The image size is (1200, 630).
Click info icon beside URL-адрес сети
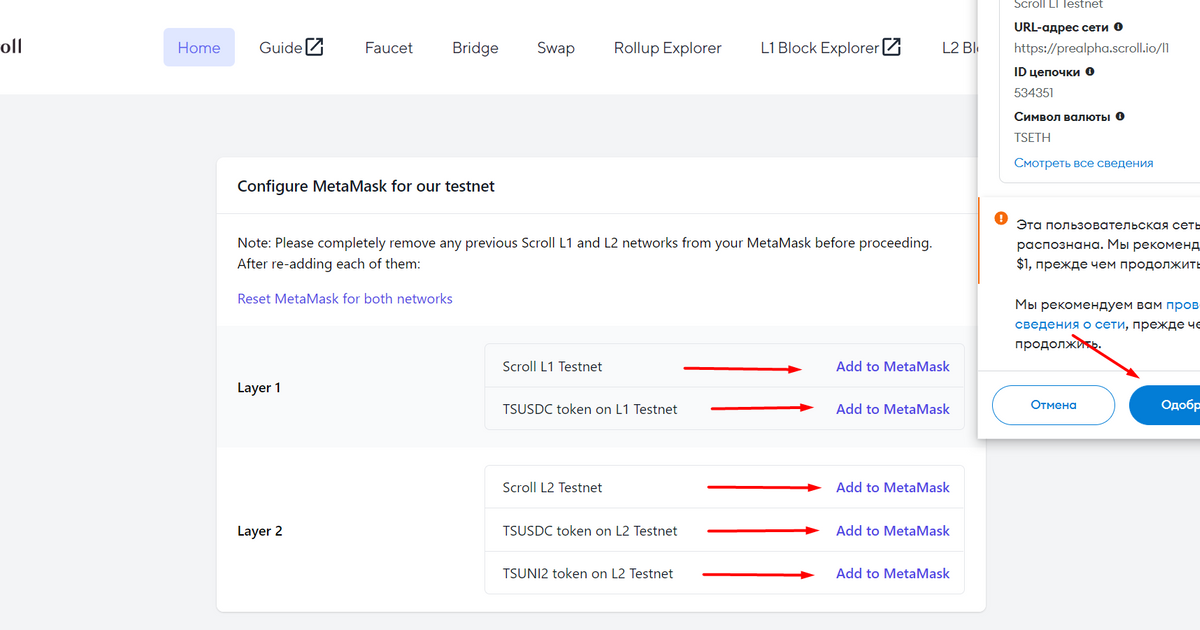[x=1118, y=27]
